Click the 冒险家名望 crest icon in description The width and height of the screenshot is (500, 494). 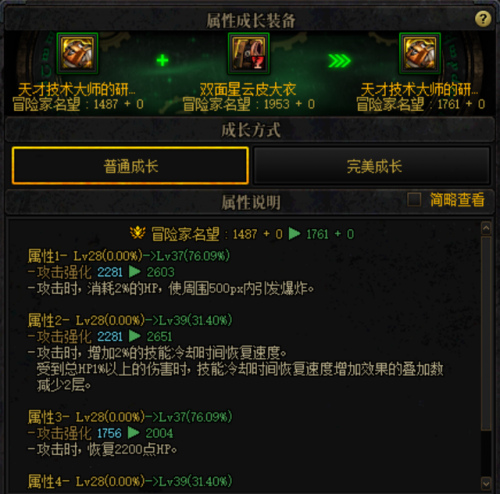(138, 233)
